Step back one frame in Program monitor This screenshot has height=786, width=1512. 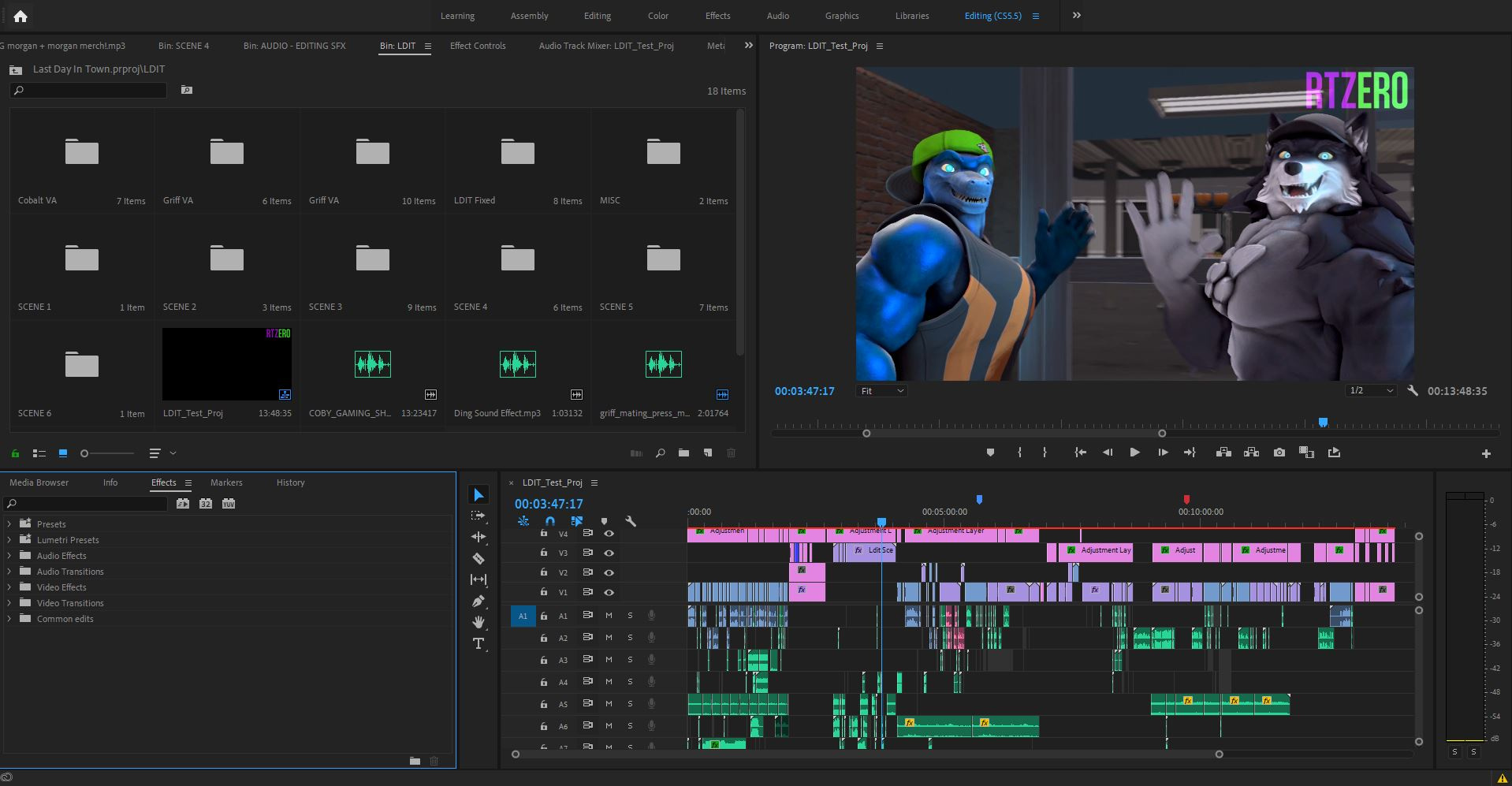[1108, 453]
